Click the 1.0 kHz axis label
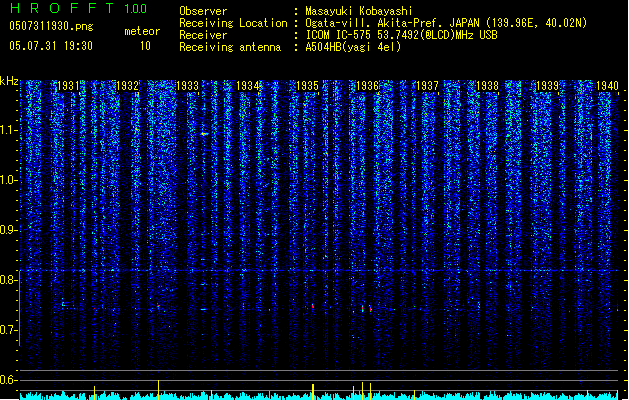The image size is (629, 400). [x=9, y=180]
